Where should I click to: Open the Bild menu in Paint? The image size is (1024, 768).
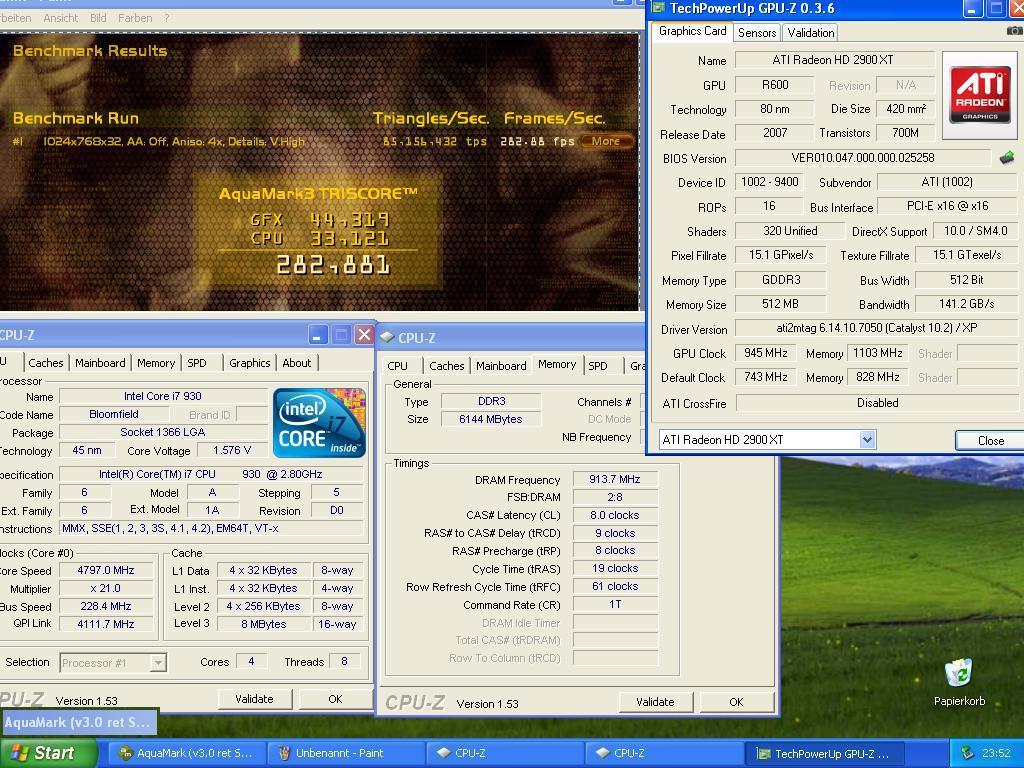pos(98,18)
